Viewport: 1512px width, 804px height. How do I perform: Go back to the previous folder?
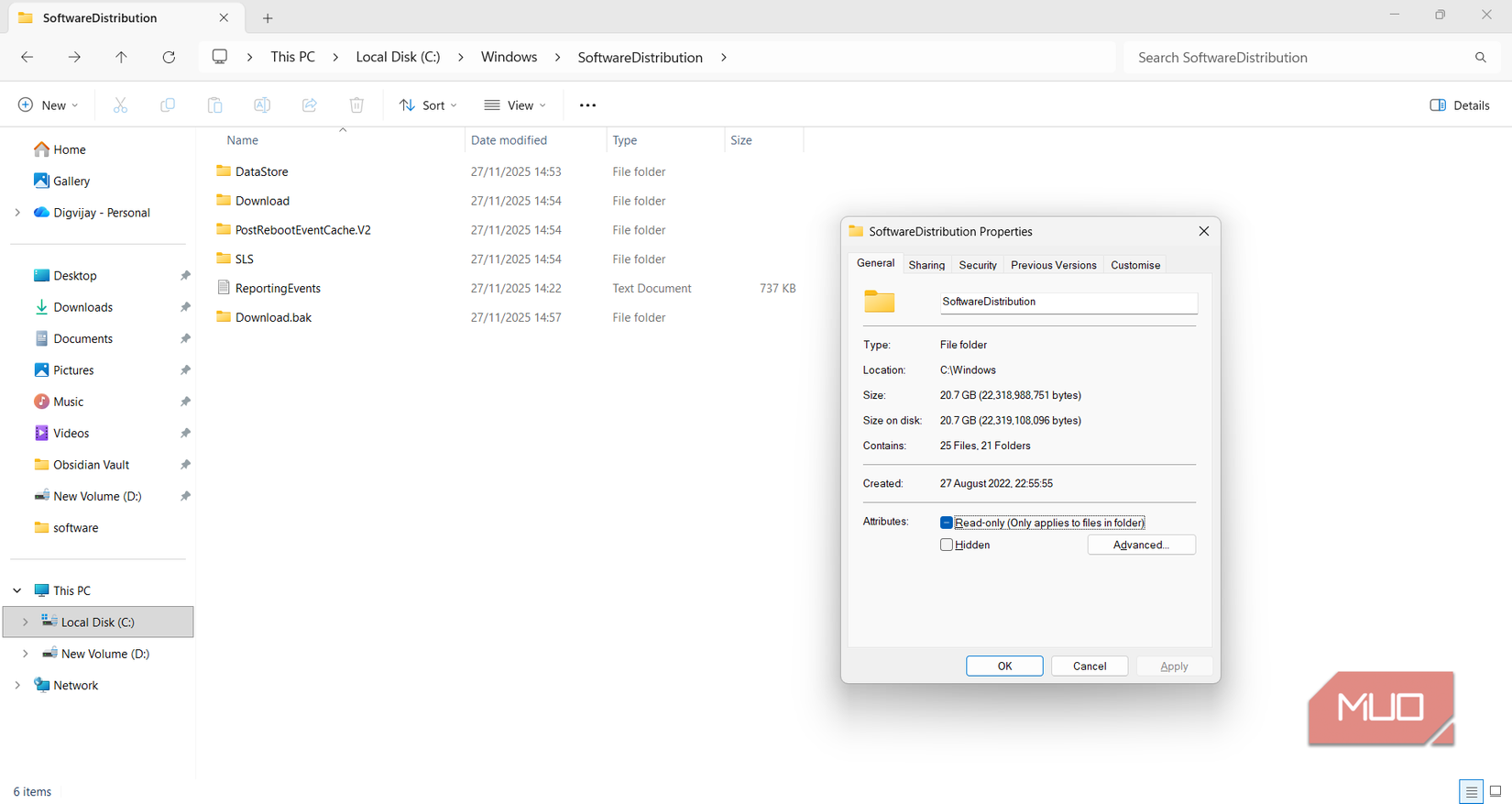coord(27,57)
